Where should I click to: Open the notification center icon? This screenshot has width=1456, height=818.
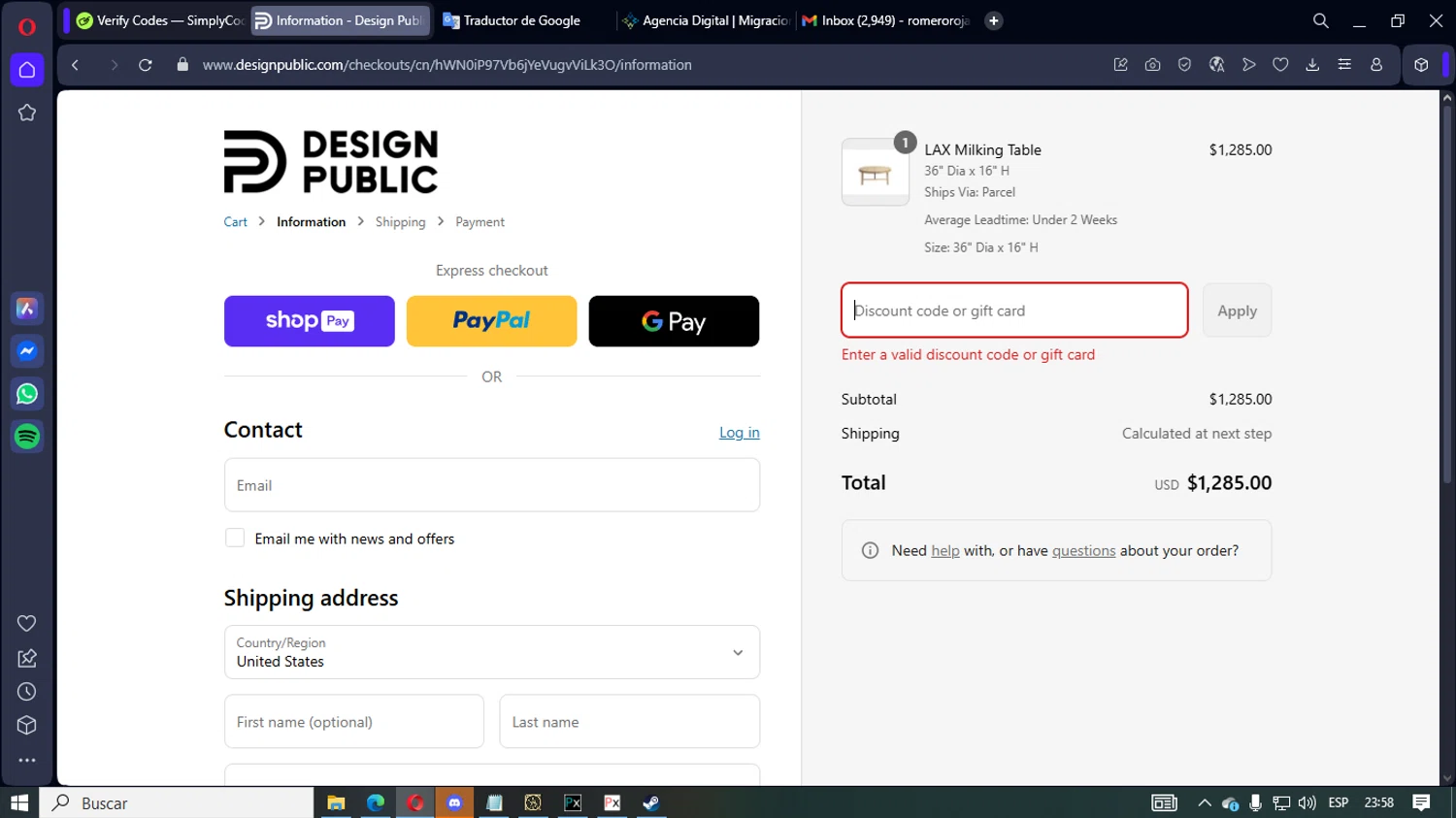tap(1422, 802)
